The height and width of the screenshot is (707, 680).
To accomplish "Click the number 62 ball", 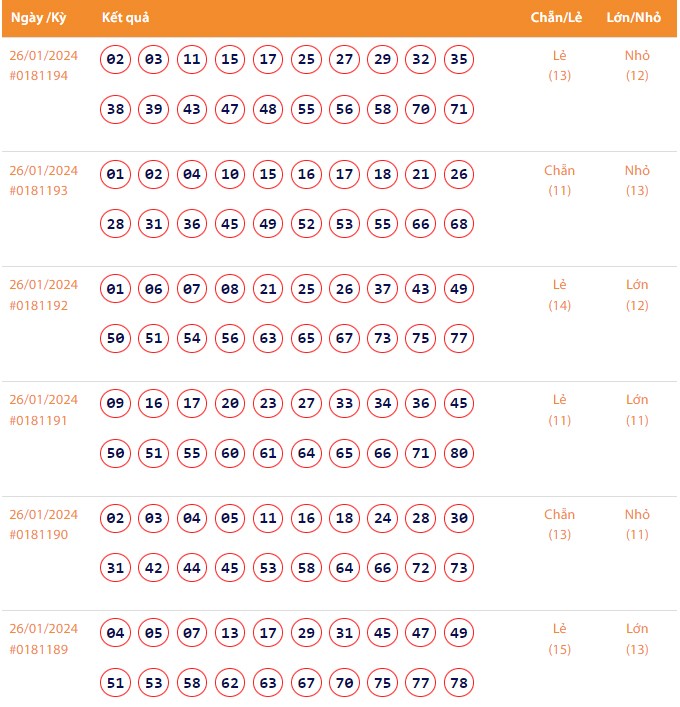I will (230, 684).
